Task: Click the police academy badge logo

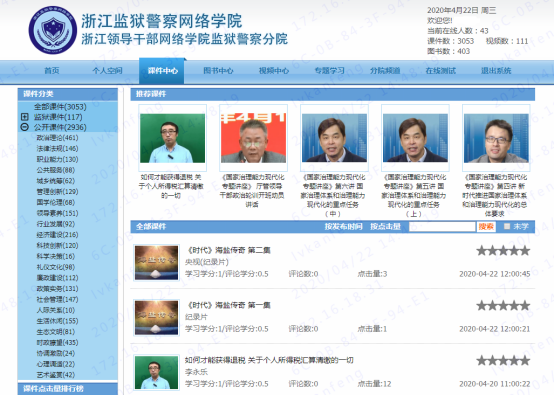Action: click(52, 30)
